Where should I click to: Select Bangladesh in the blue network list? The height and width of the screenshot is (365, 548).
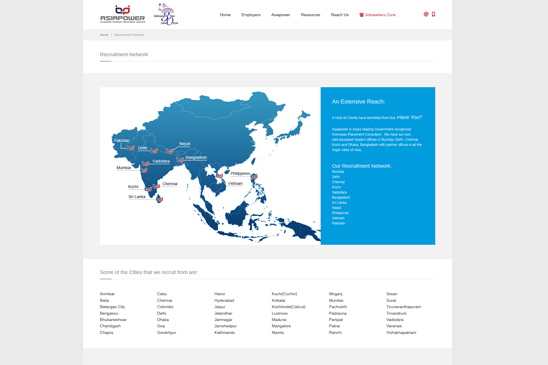pos(341,198)
